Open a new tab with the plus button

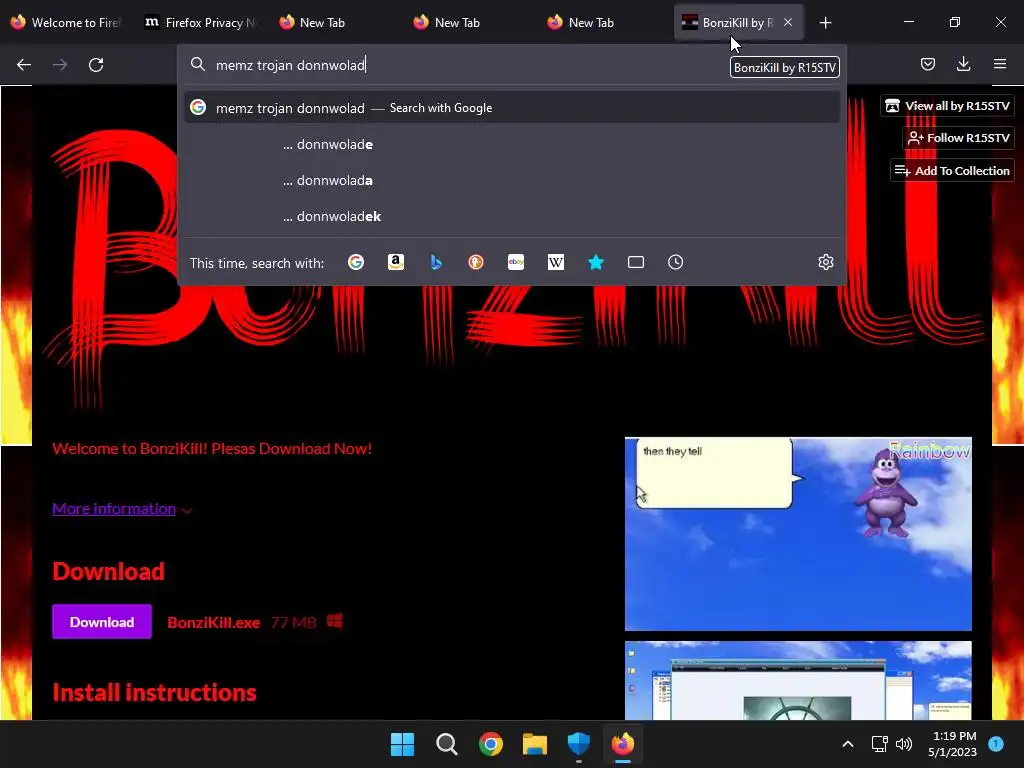tap(825, 23)
